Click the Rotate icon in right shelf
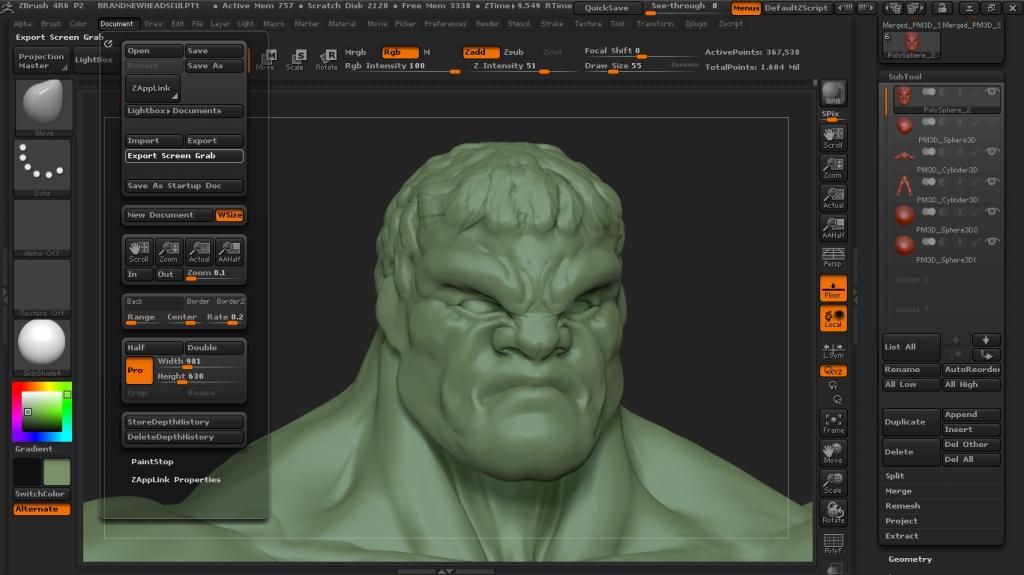 833,513
